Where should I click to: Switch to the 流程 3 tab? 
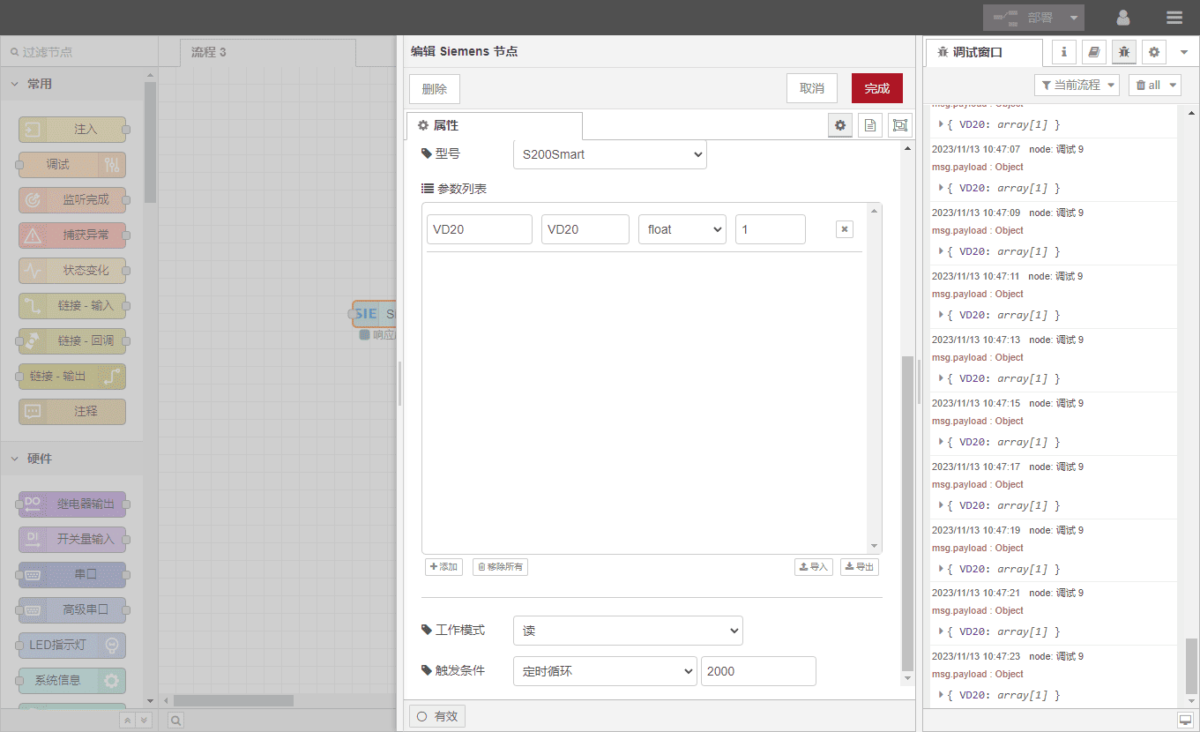[209, 52]
